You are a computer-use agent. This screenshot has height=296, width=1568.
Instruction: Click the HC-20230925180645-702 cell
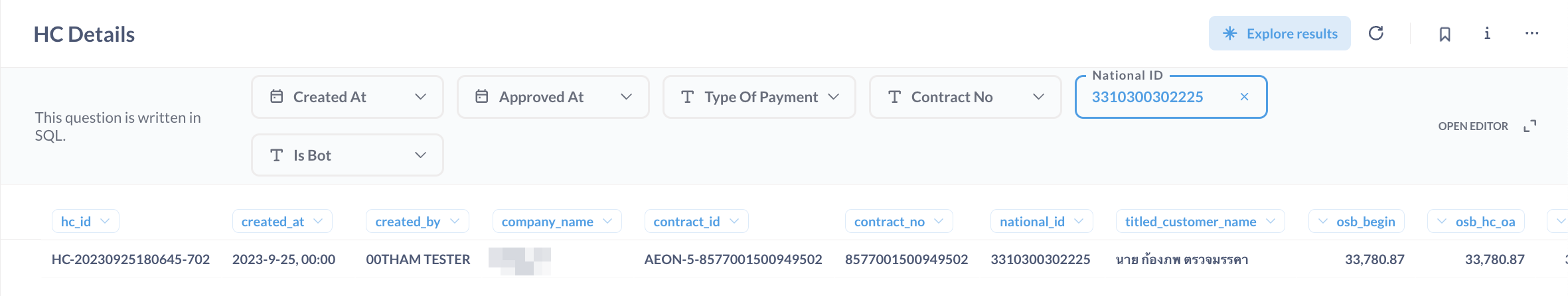(131, 259)
